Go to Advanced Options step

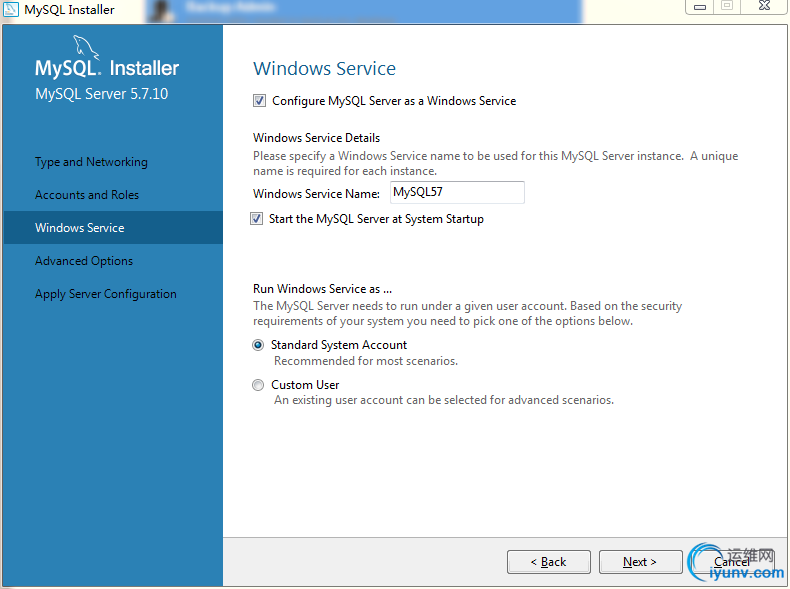pos(84,261)
